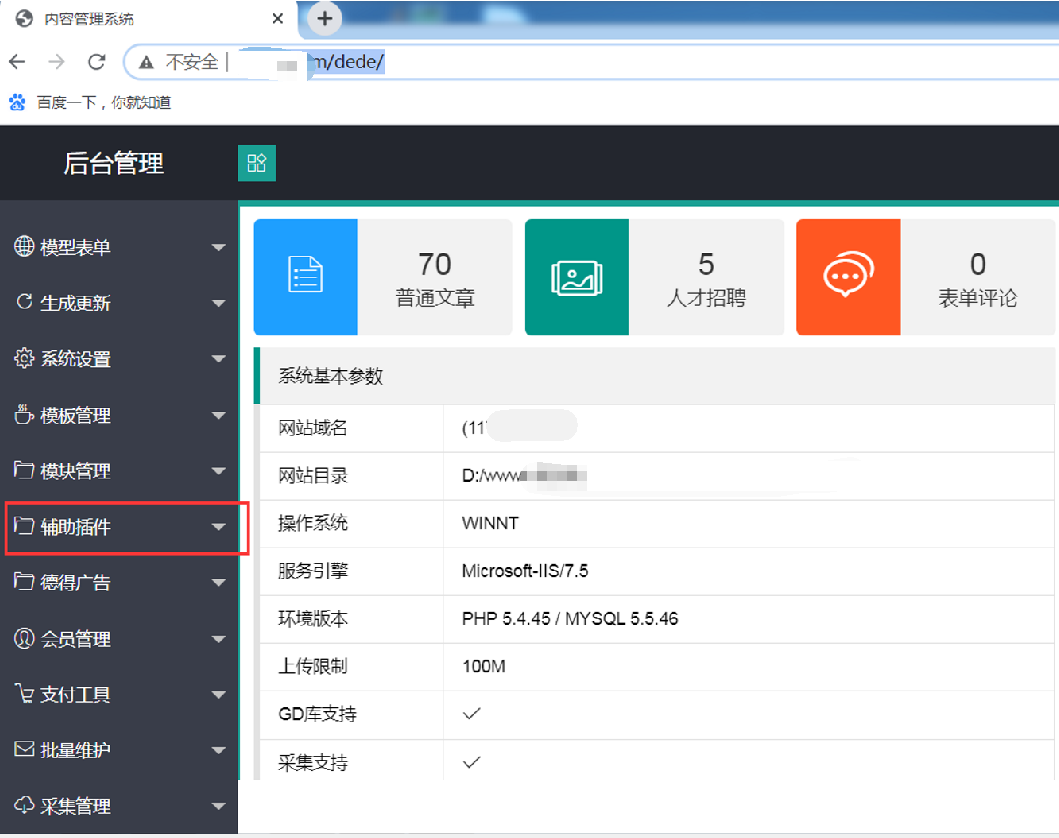
Task: Reload the page with the refresh button
Action: [x=97, y=62]
